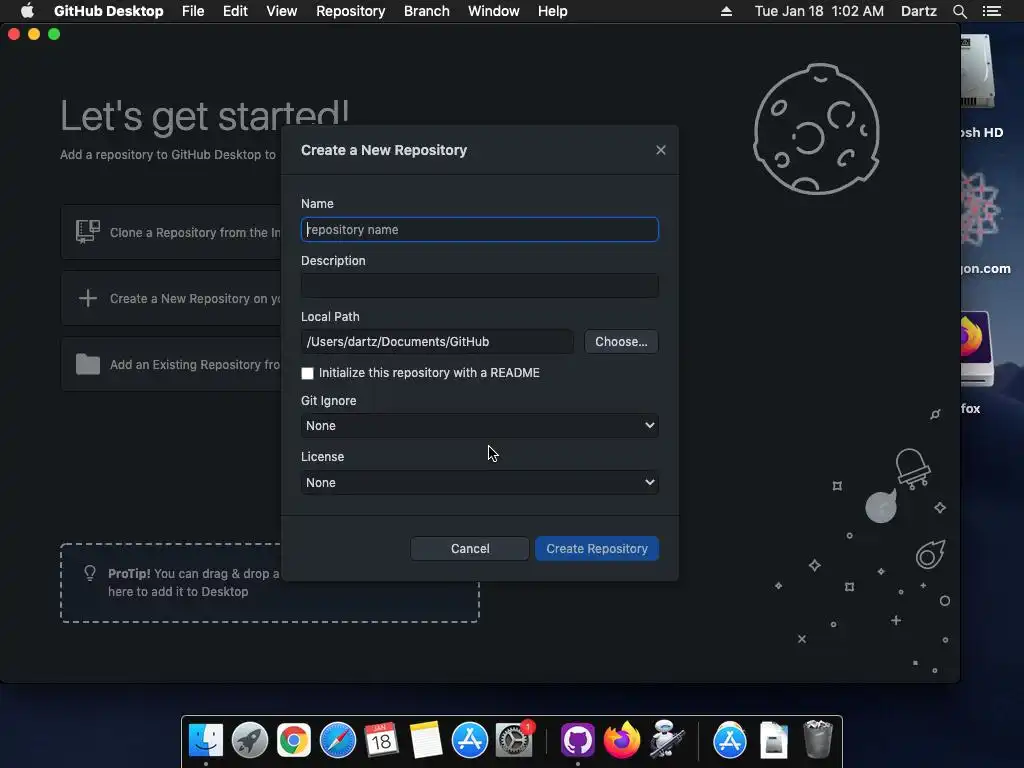
Task: Open Finder from the dock
Action: 206,740
